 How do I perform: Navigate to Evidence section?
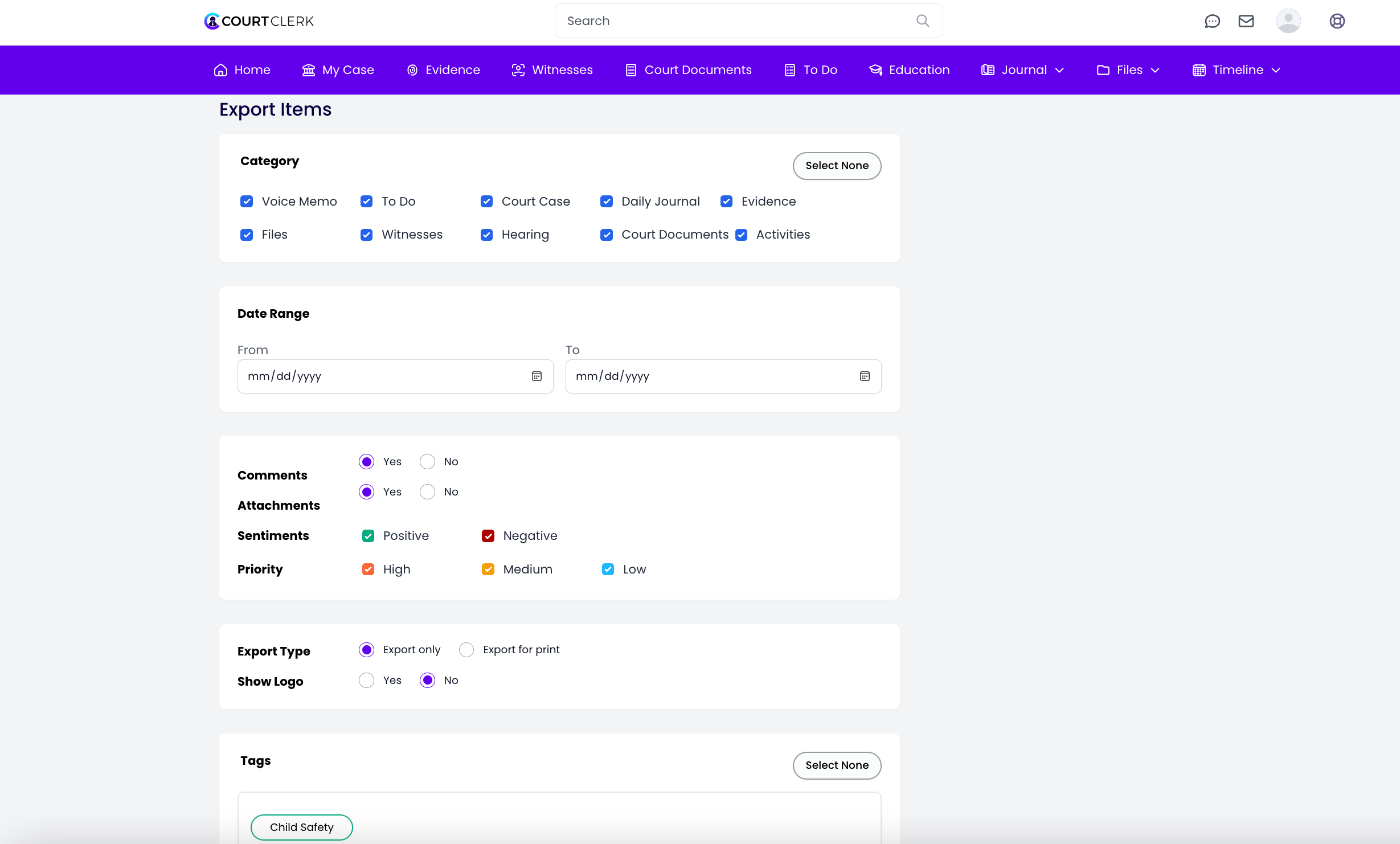443,70
